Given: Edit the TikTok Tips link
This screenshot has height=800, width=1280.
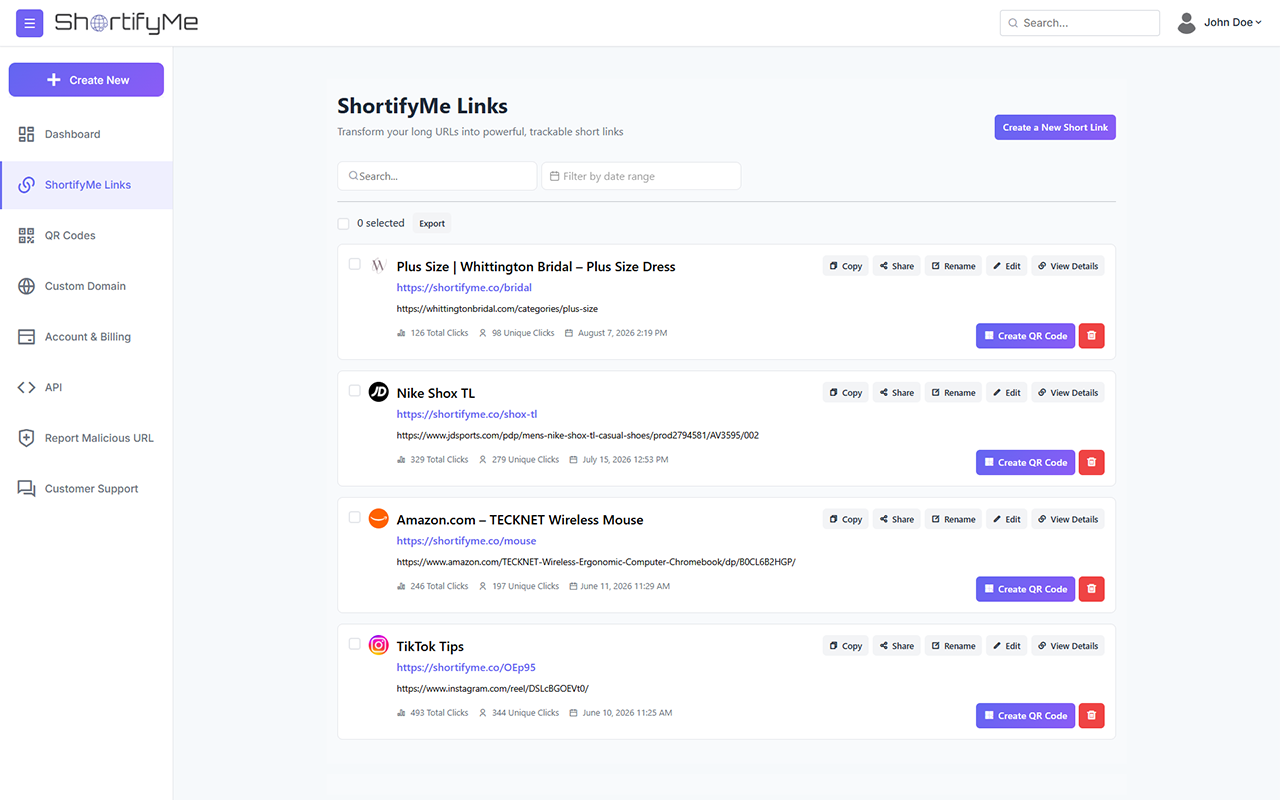Looking at the screenshot, I should click(1007, 646).
